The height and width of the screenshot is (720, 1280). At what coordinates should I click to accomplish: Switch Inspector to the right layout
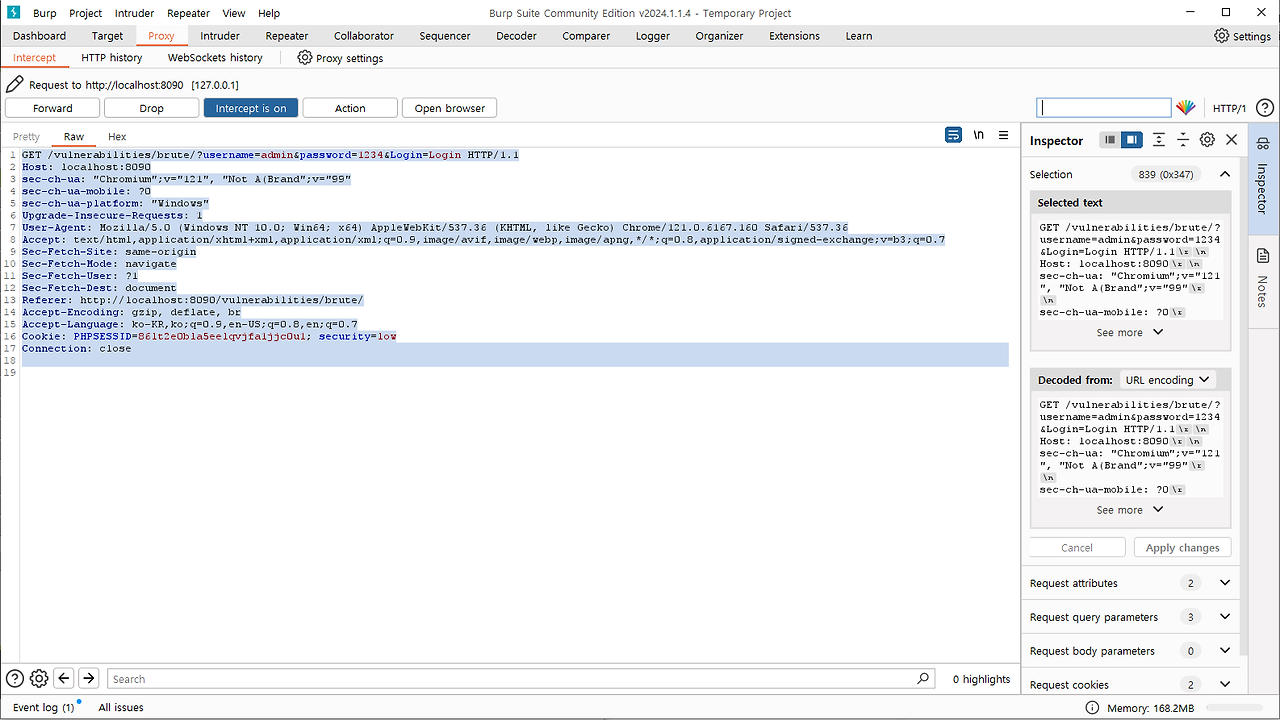[x=1131, y=140]
